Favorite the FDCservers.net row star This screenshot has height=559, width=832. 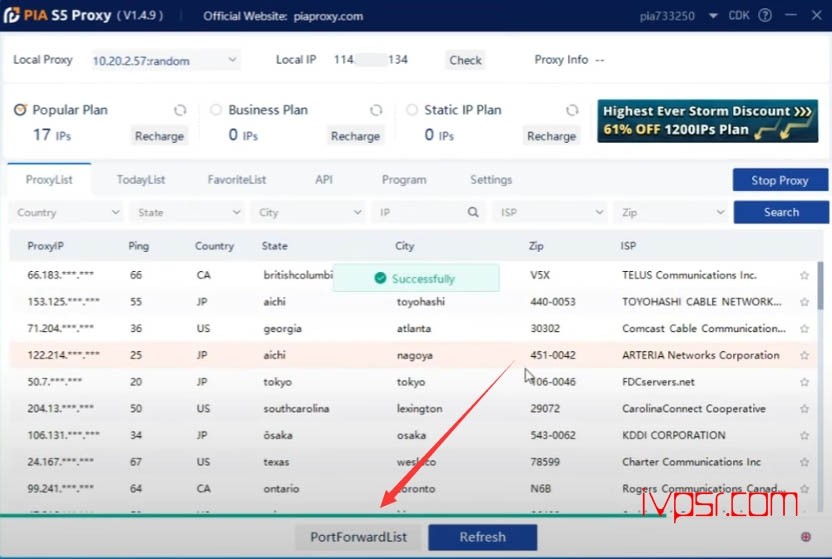[x=804, y=382]
